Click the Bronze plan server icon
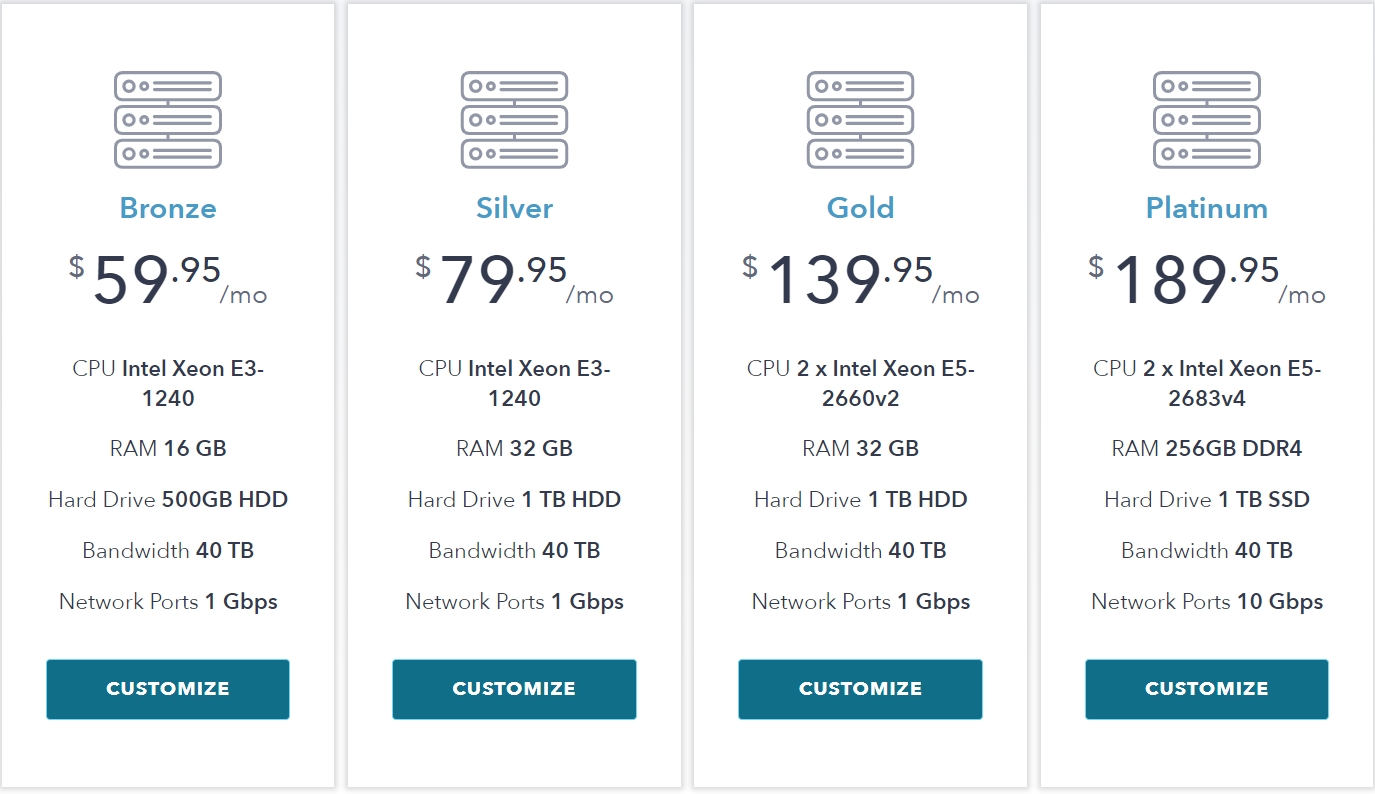 168,120
